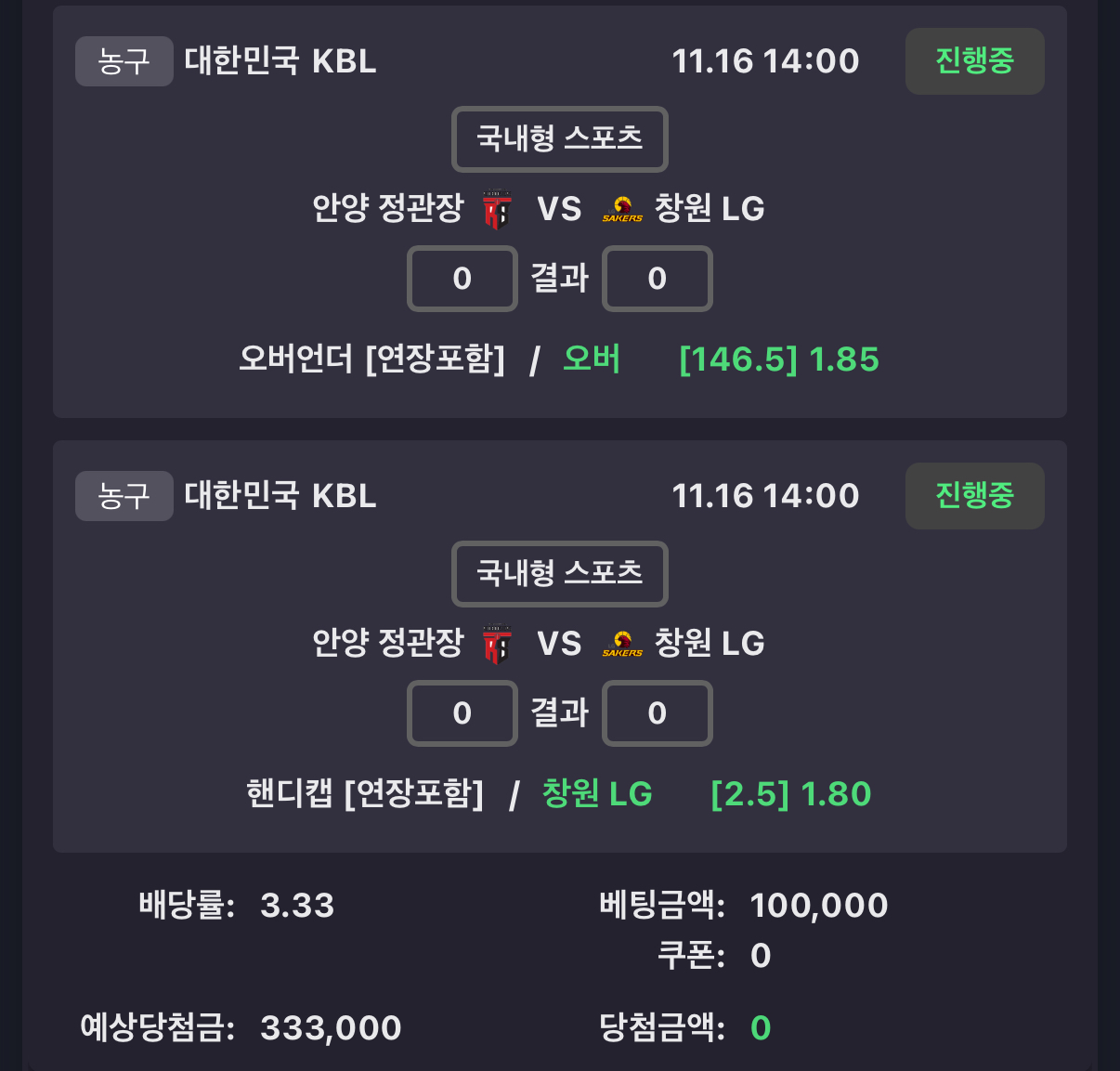
Task: Click the 농구 tag on the handicap card
Action: click(x=124, y=496)
